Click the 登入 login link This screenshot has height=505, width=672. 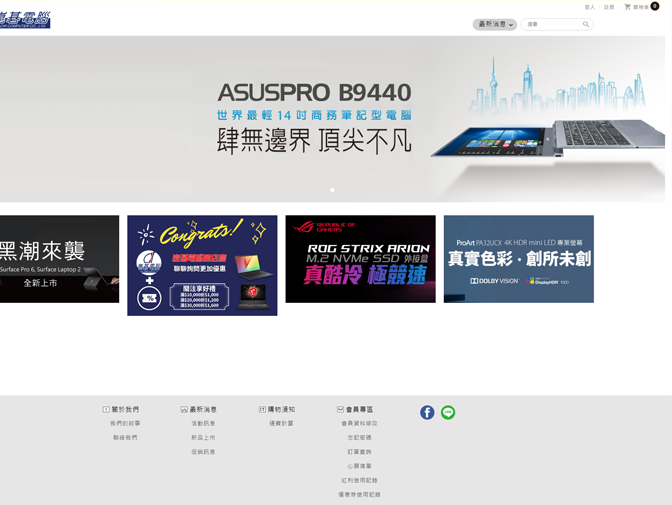pos(590,7)
